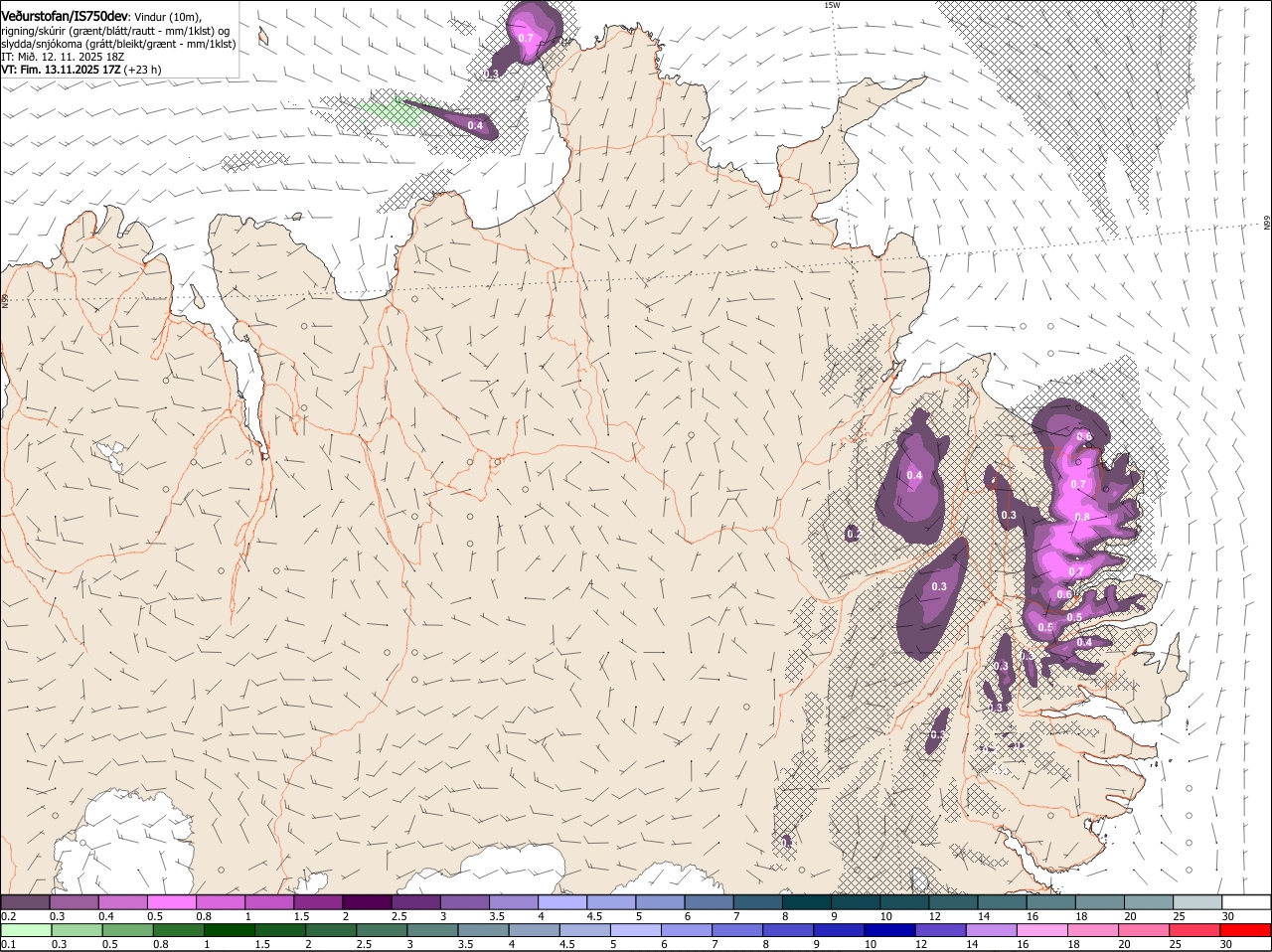Image resolution: width=1272 pixels, height=952 pixels.
Task: Select the light green 0.3 swatch in lower legend
Action: click(77, 930)
